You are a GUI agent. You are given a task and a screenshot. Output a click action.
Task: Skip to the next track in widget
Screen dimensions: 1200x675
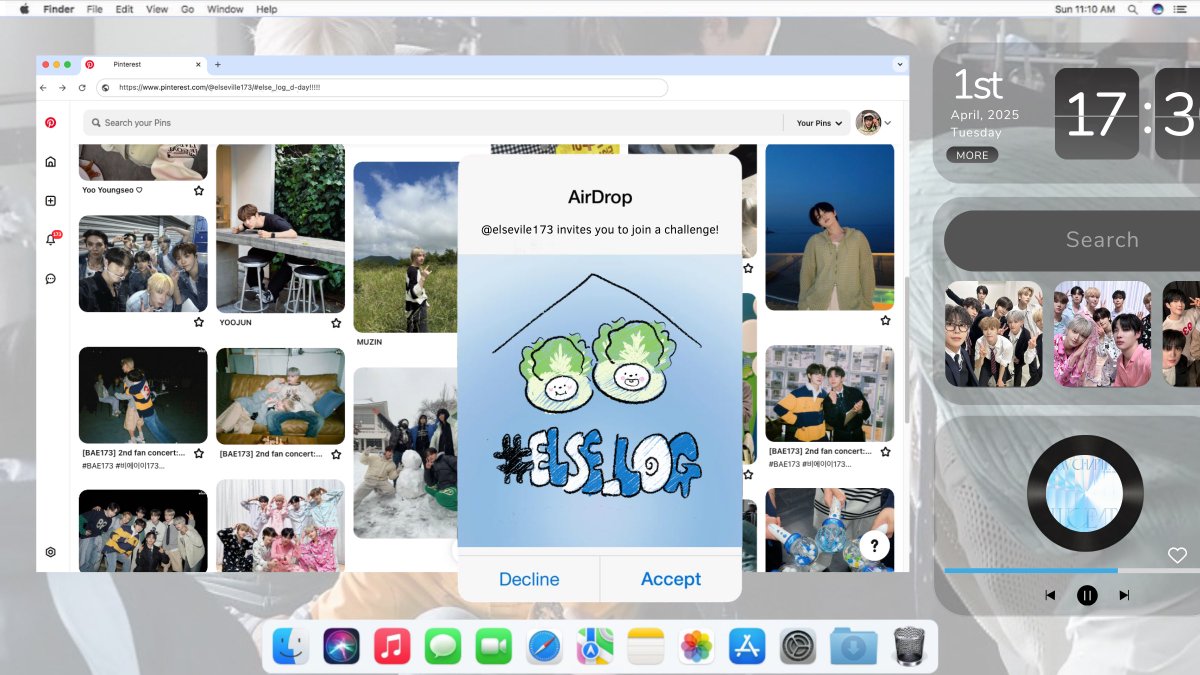coord(1124,595)
